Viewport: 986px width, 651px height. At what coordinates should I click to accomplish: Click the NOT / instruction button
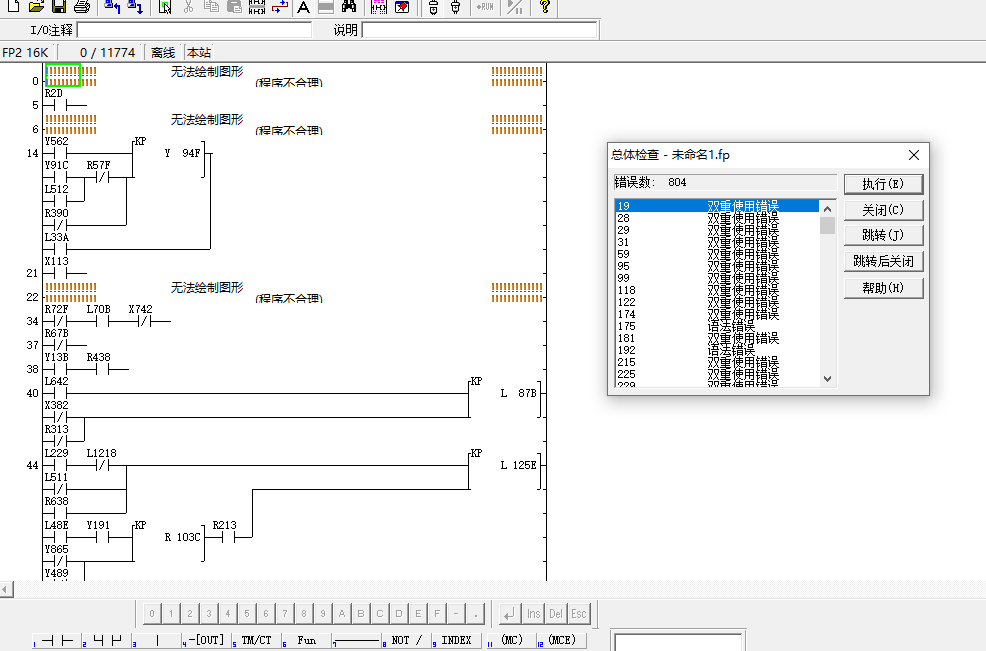[x=406, y=640]
